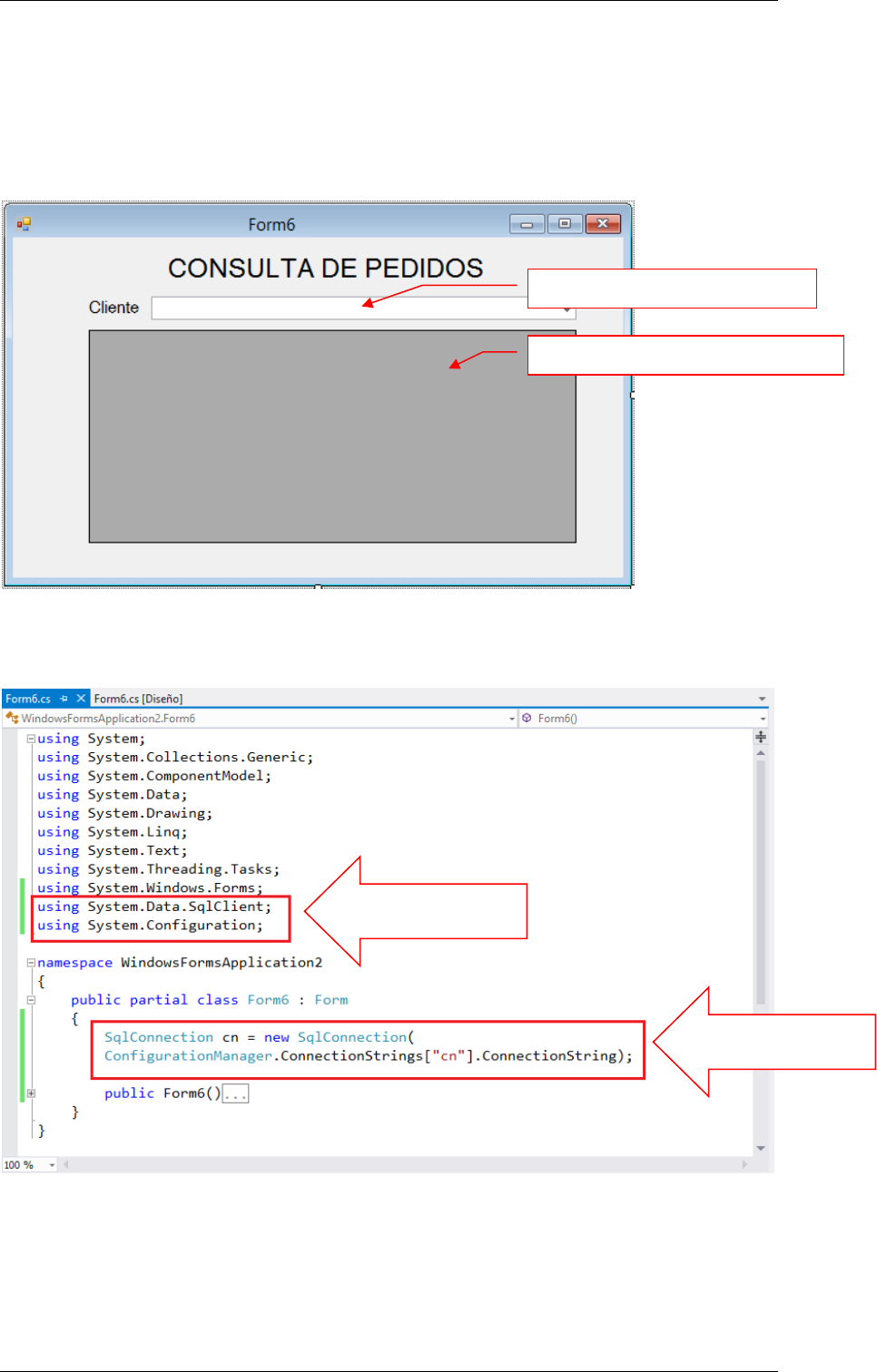Screen dimensions: 877x1372
Task: Click the line 'using System.Configuration;'
Action: click(150, 926)
